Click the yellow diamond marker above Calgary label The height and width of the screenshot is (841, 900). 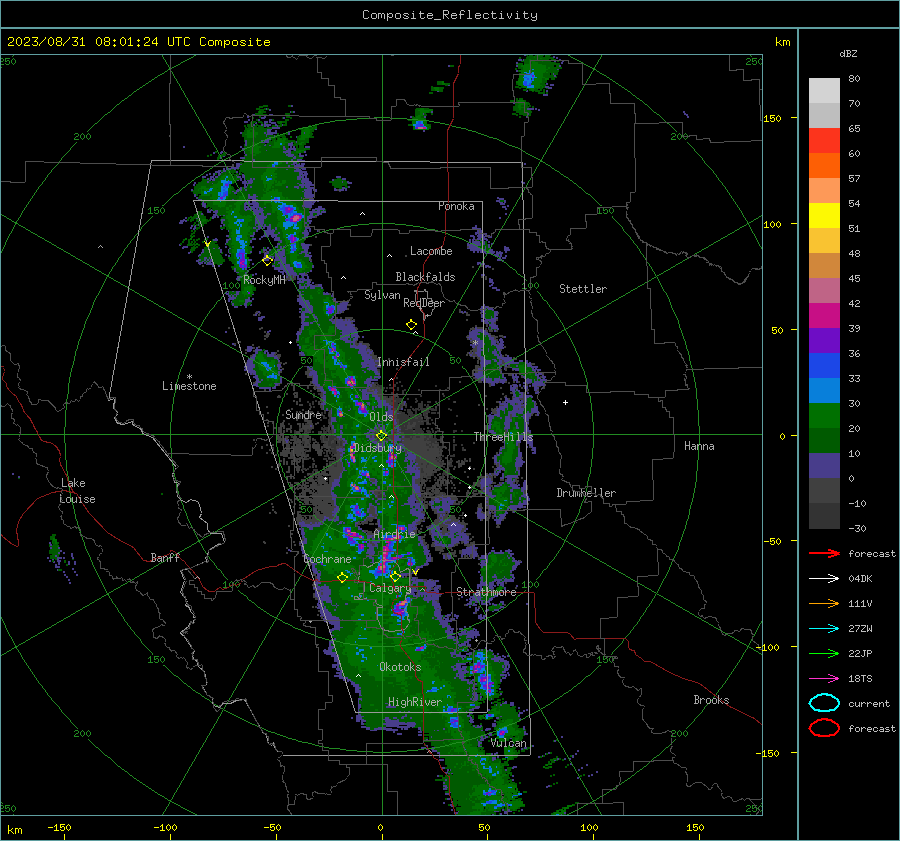(x=395, y=576)
